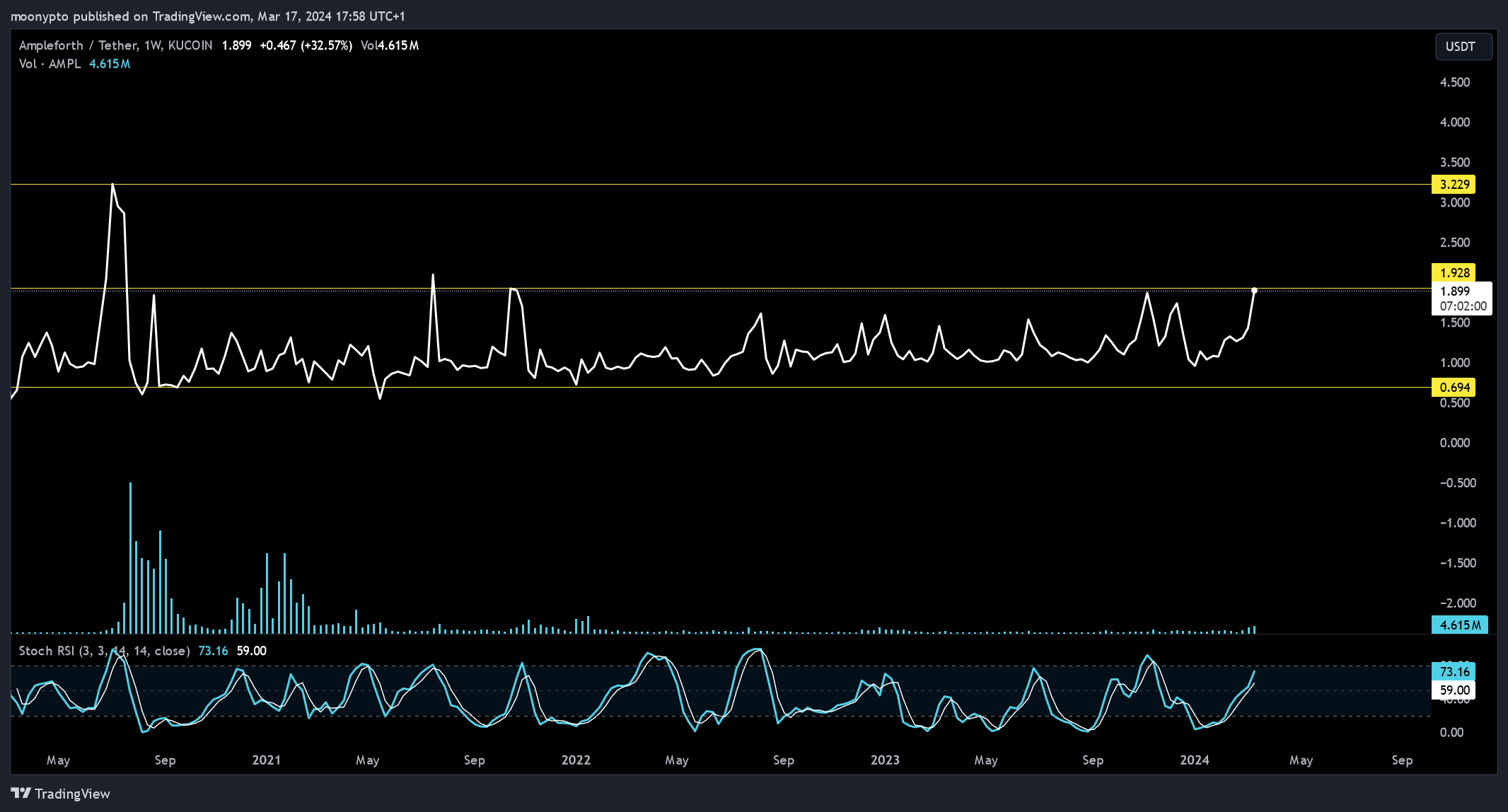Click the 2021 time axis label
The width and height of the screenshot is (1508, 812).
[x=266, y=760]
